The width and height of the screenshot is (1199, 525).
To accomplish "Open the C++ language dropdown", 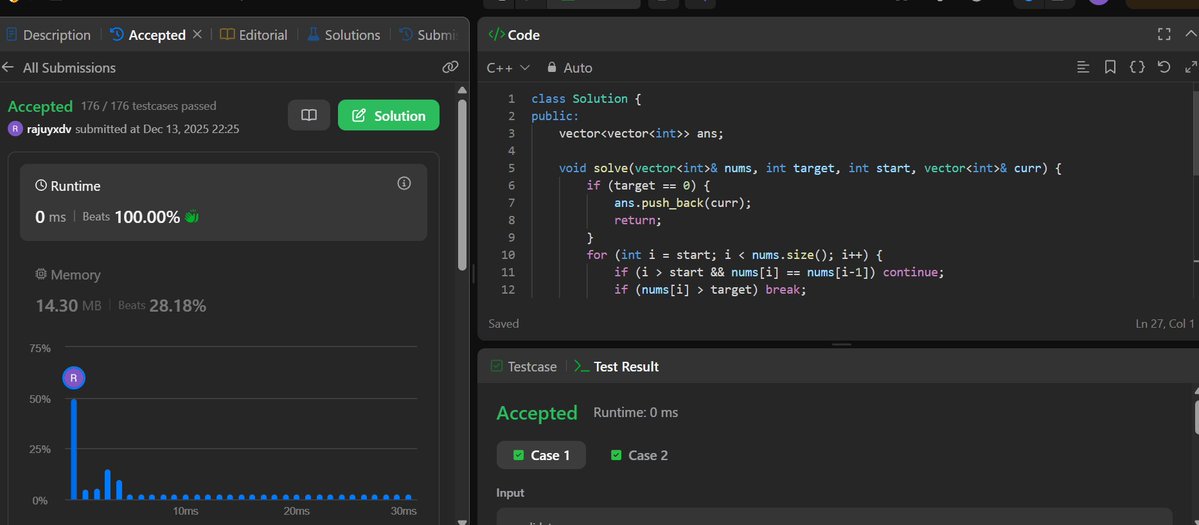I will click(508, 68).
